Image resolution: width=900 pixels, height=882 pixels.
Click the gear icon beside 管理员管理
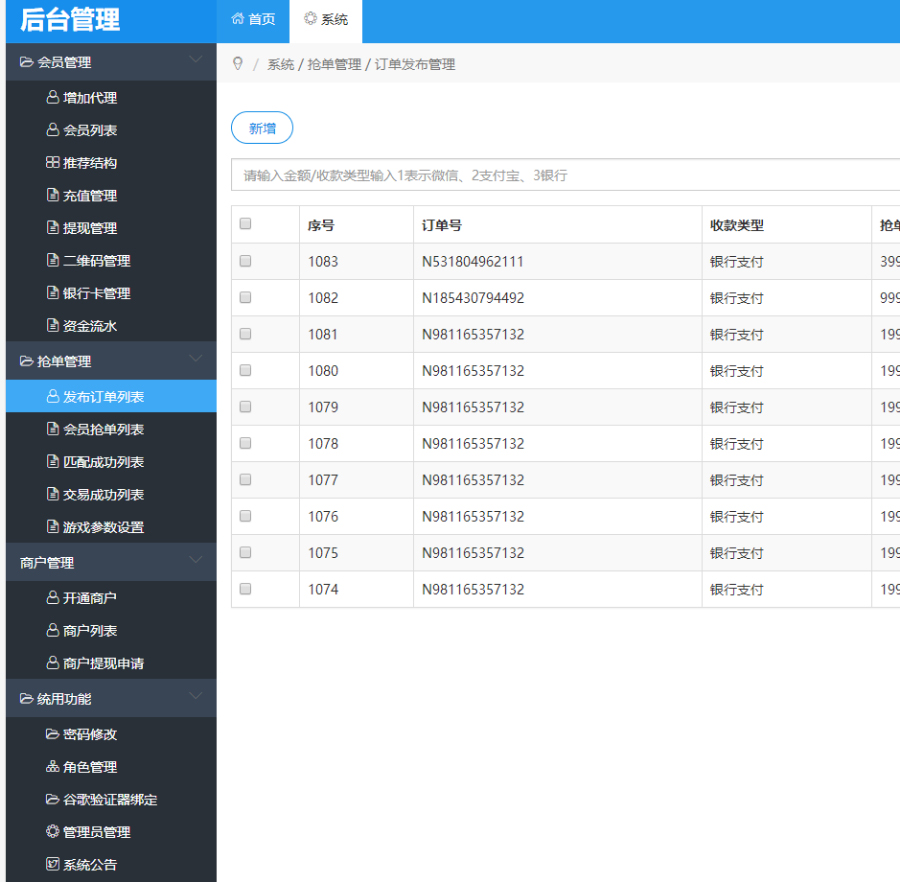coord(53,832)
